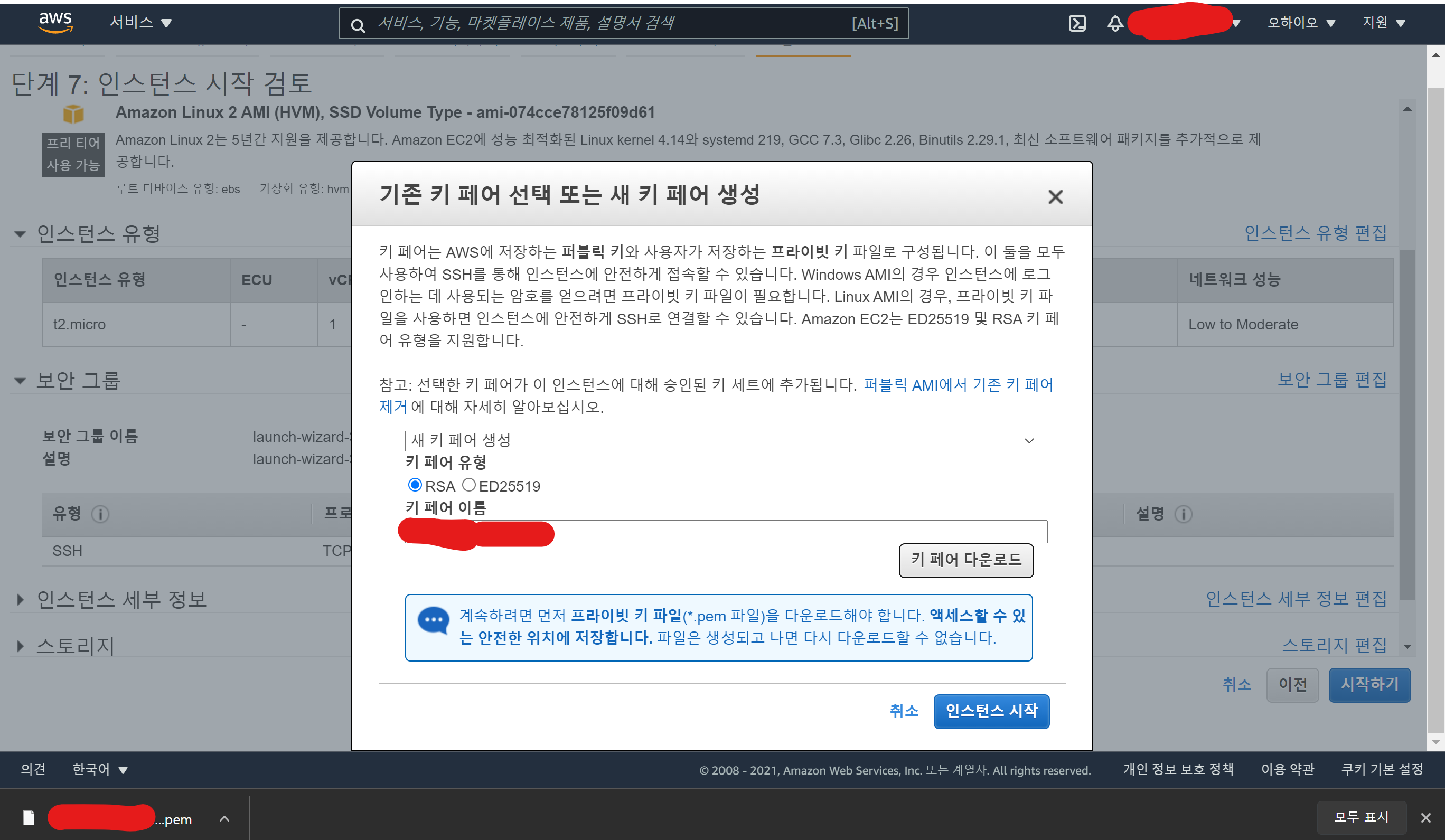
Task: Click 취소 in key pair dialog
Action: (904, 711)
